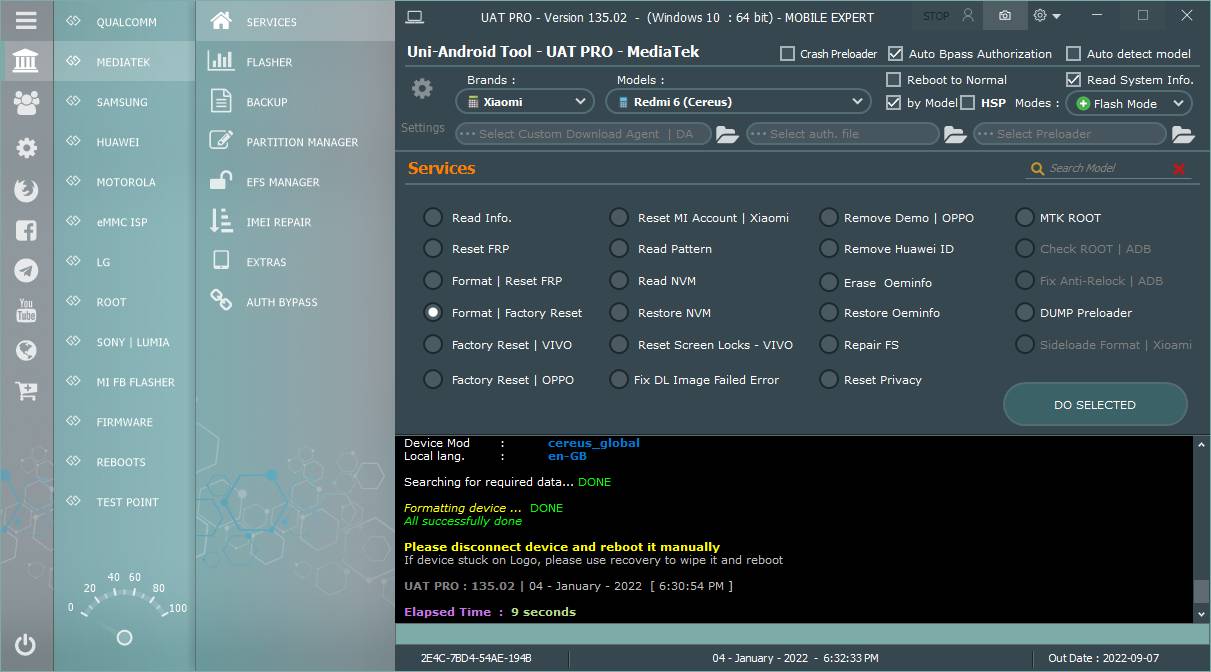Open the title bar settings gear dropdown
This screenshot has height=672, width=1211.
[1047, 16]
